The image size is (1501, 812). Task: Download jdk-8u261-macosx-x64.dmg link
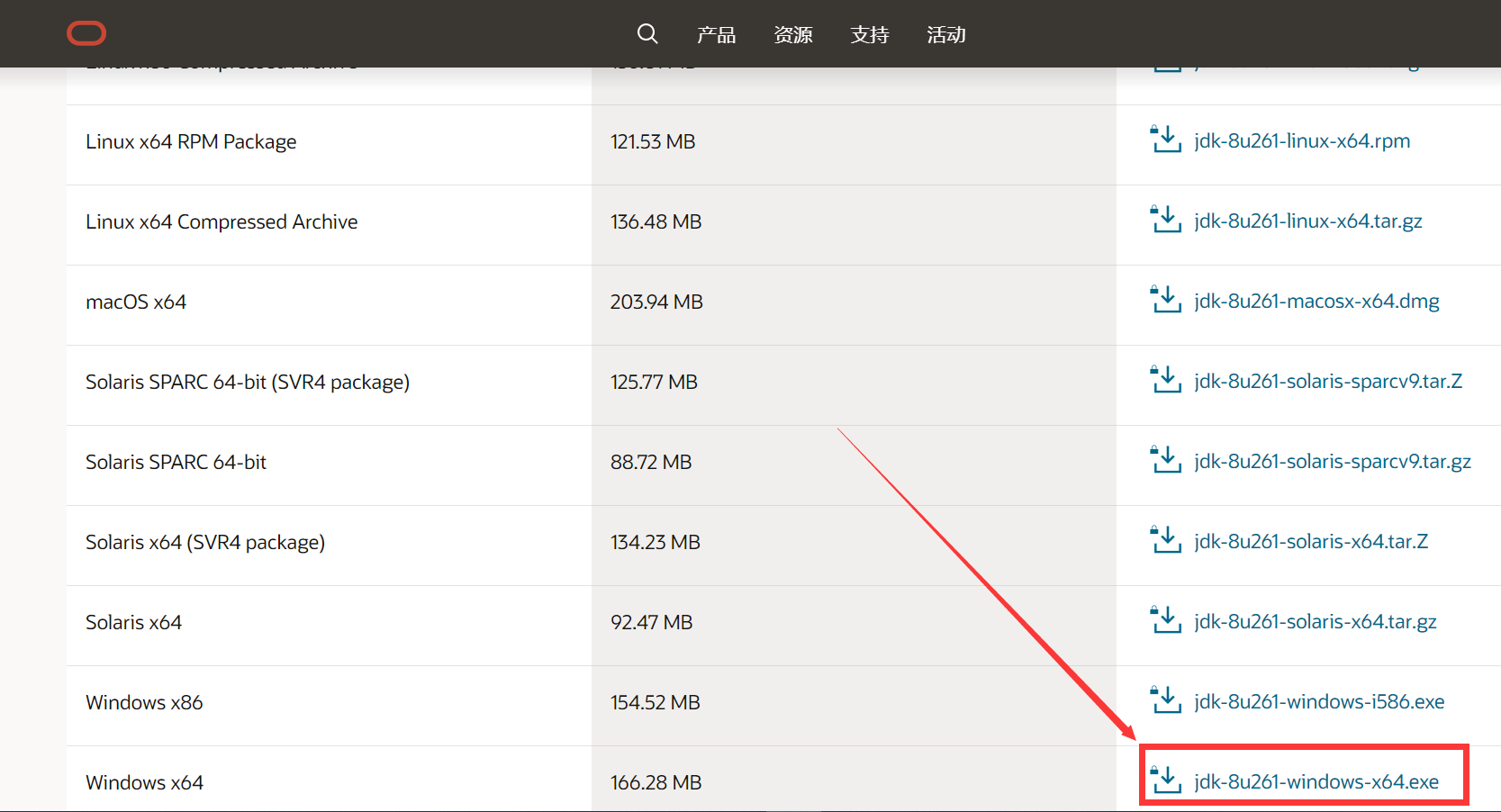coord(1316,302)
